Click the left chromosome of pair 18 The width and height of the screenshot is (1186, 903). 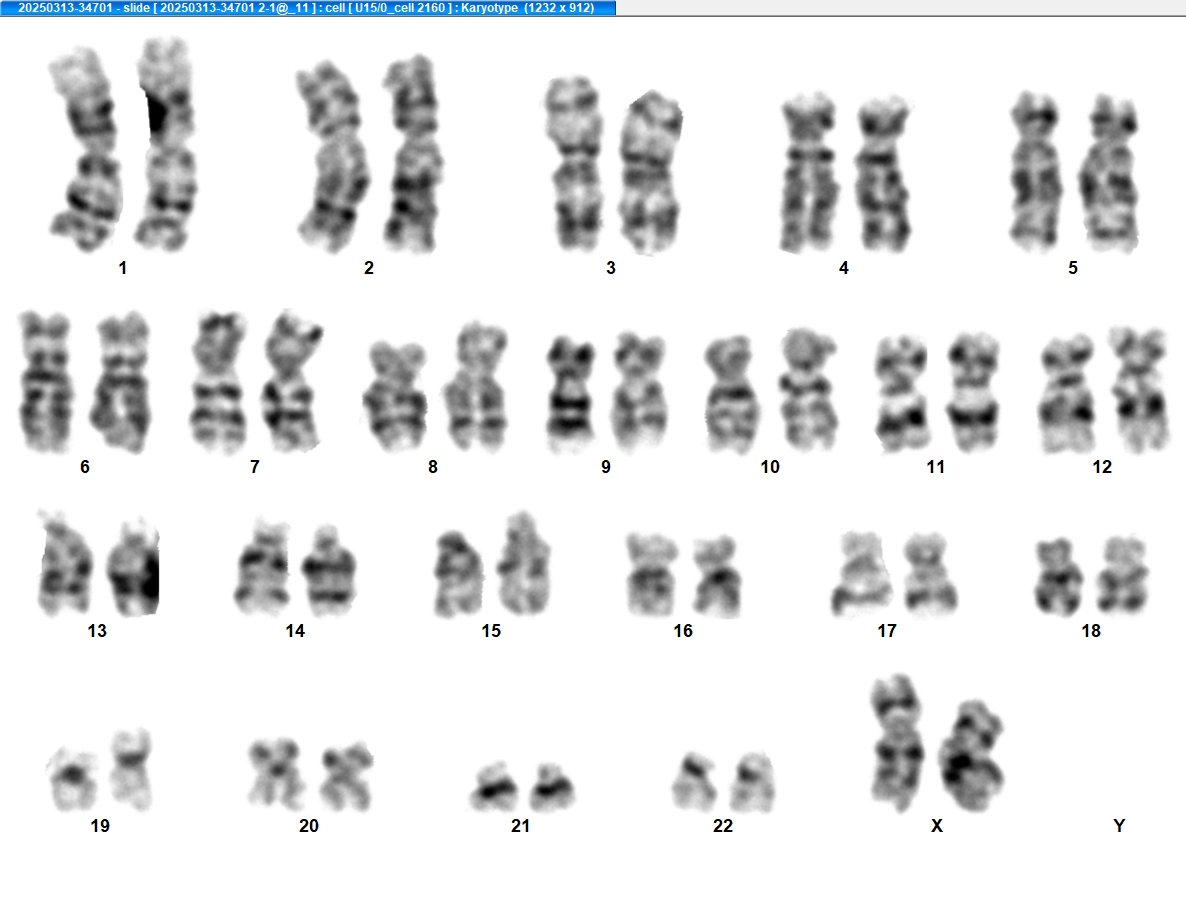[1059, 577]
